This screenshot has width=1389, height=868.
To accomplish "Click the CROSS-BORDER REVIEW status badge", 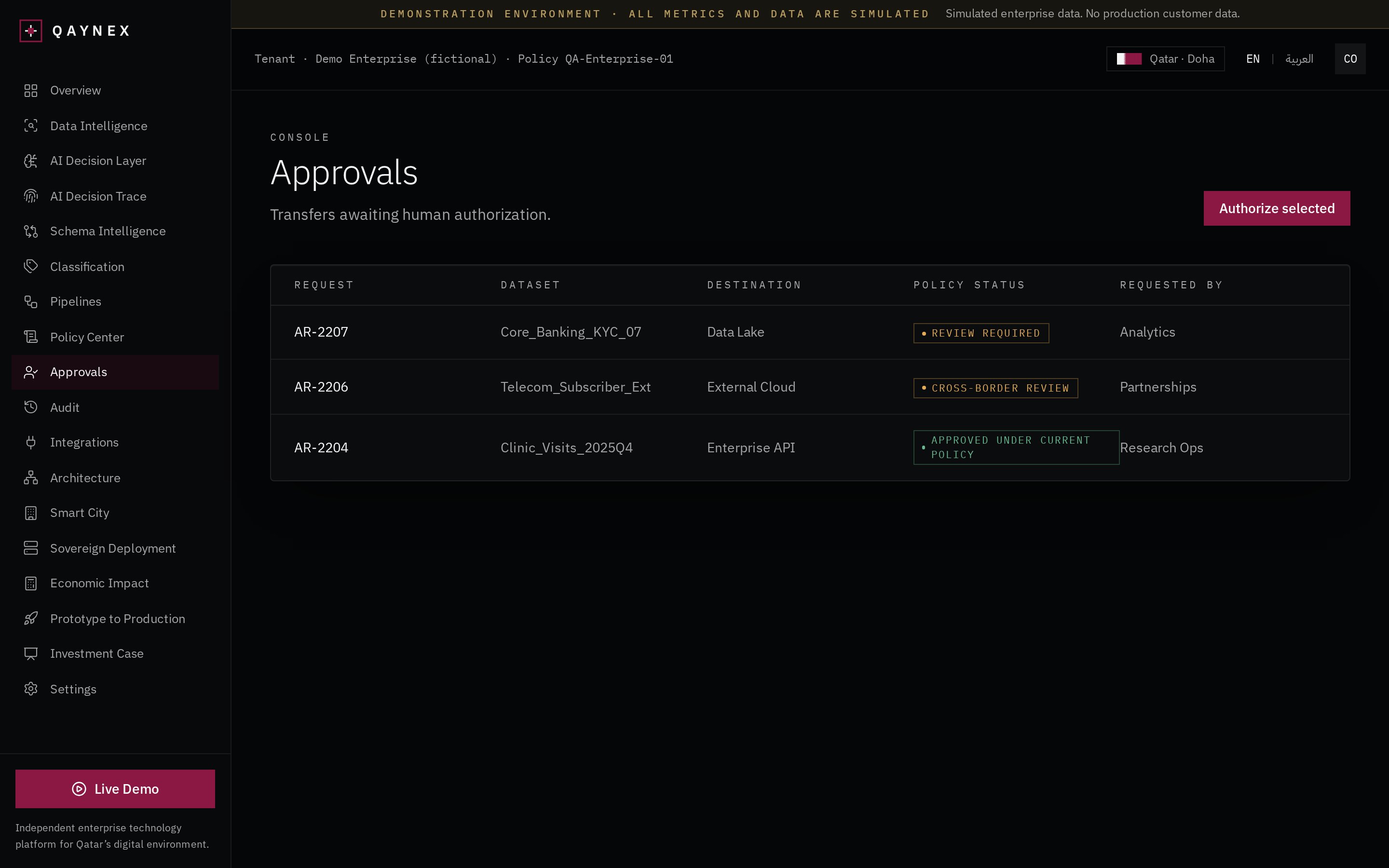I will tap(995, 388).
